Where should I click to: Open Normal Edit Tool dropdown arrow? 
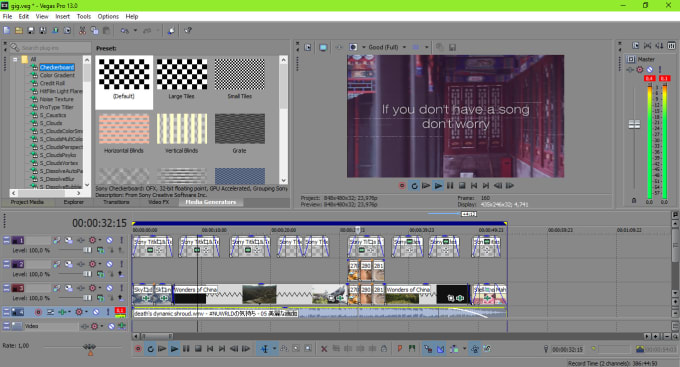275,349
